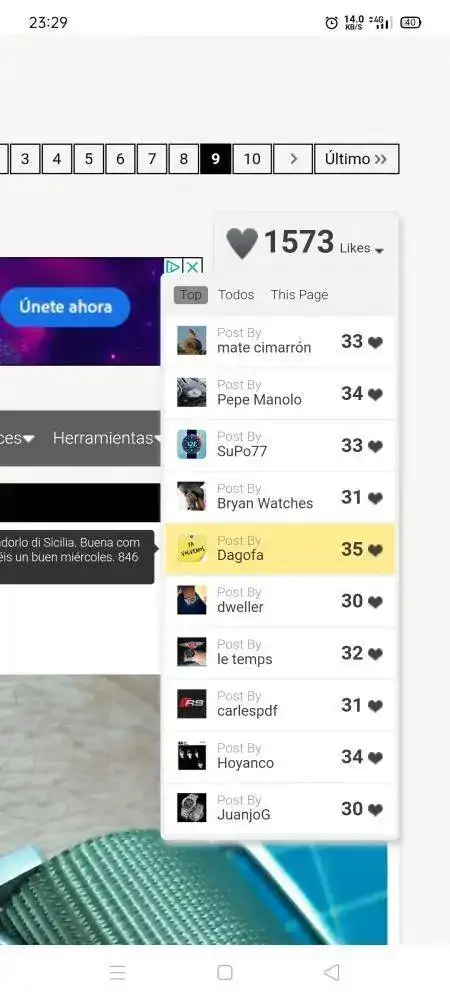Go to page 10
This screenshot has width=450, height=1000.
252,159
